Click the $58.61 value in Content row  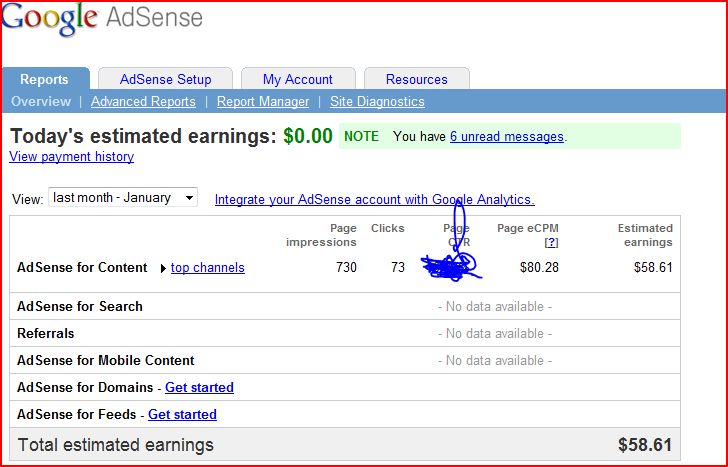[x=653, y=267]
